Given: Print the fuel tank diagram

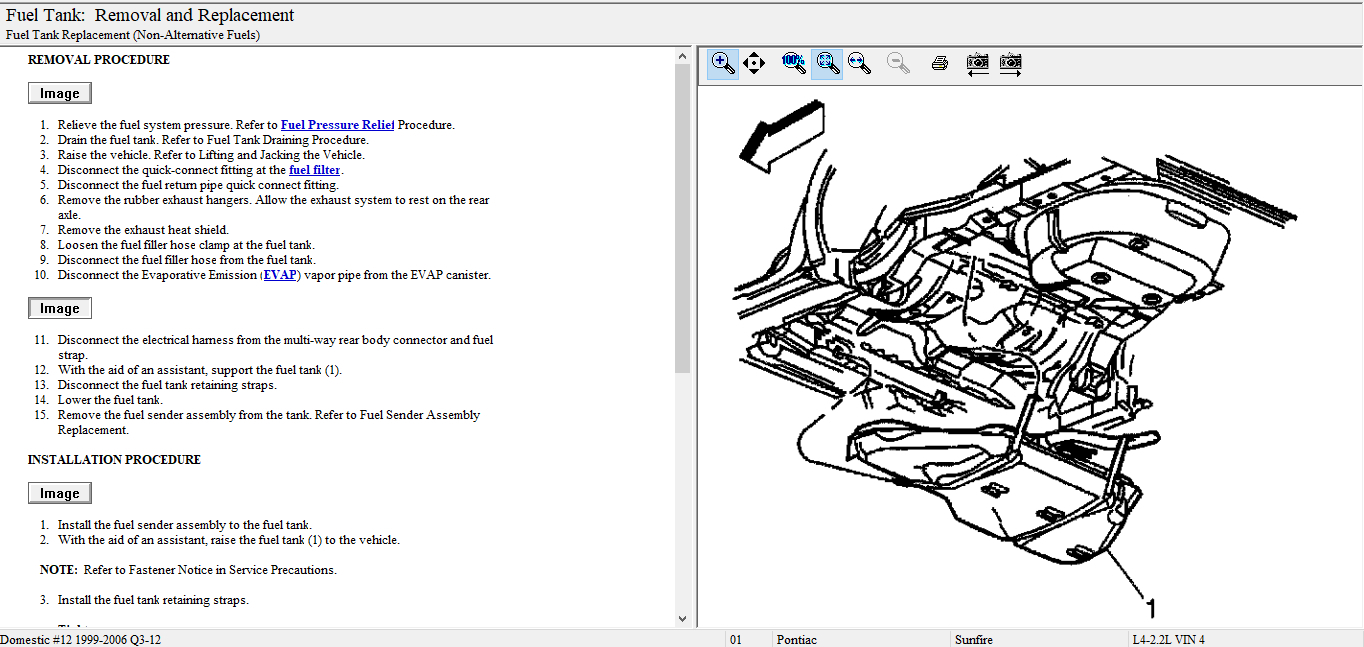Looking at the screenshot, I should coord(939,63).
